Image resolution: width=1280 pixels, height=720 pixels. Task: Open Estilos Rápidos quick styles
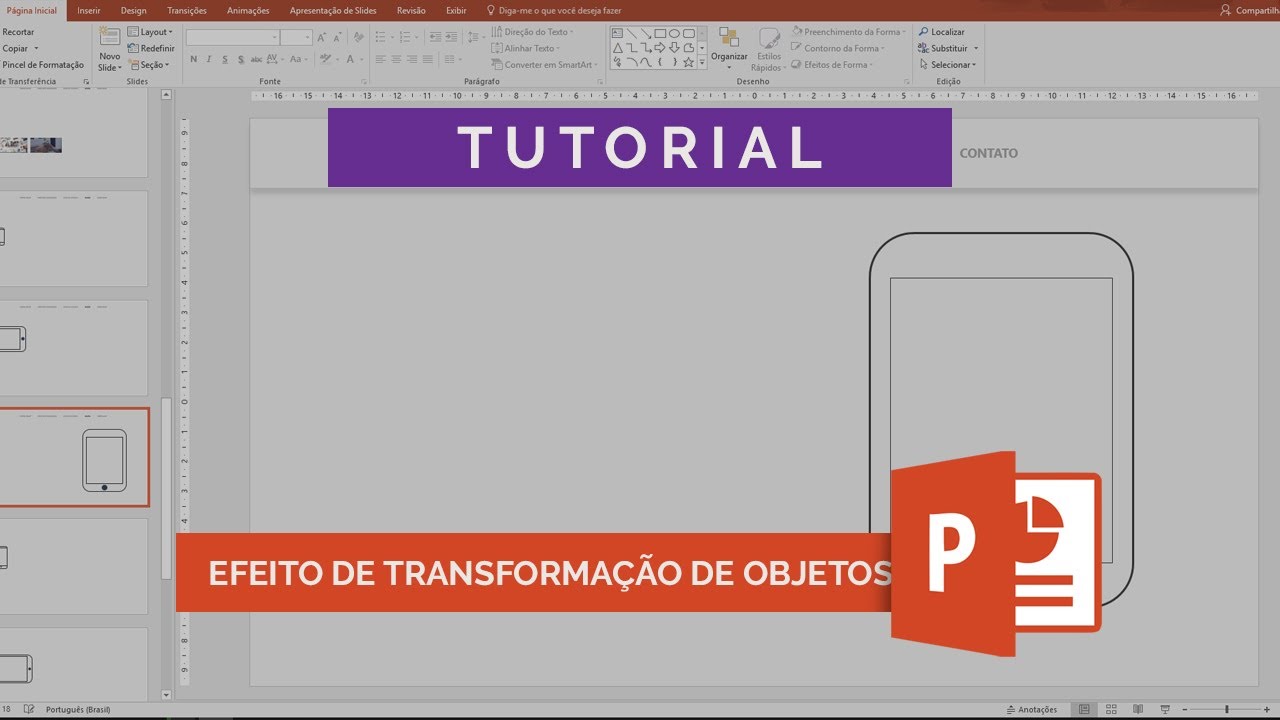768,49
